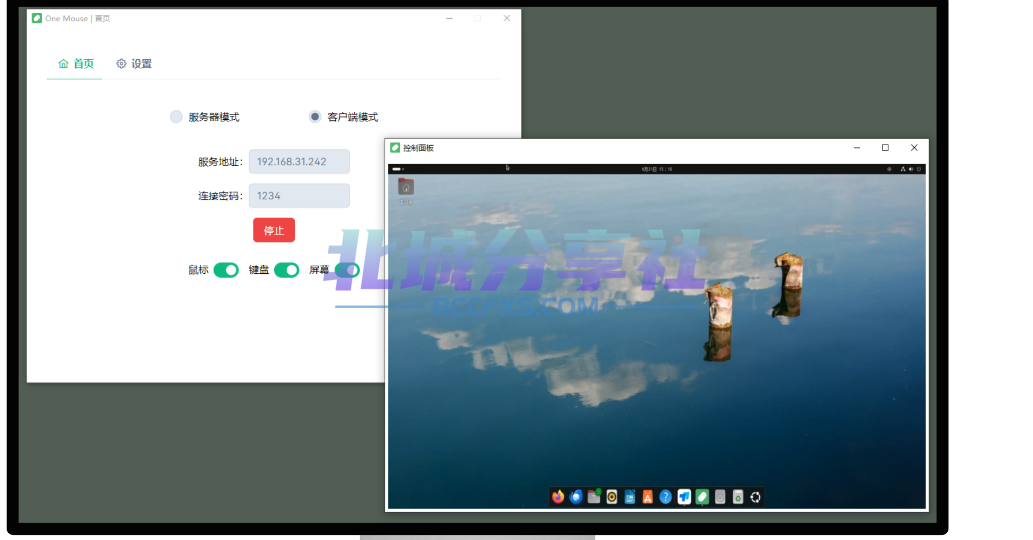
Task: Open the blue Help question-mark icon
Action: [665, 497]
